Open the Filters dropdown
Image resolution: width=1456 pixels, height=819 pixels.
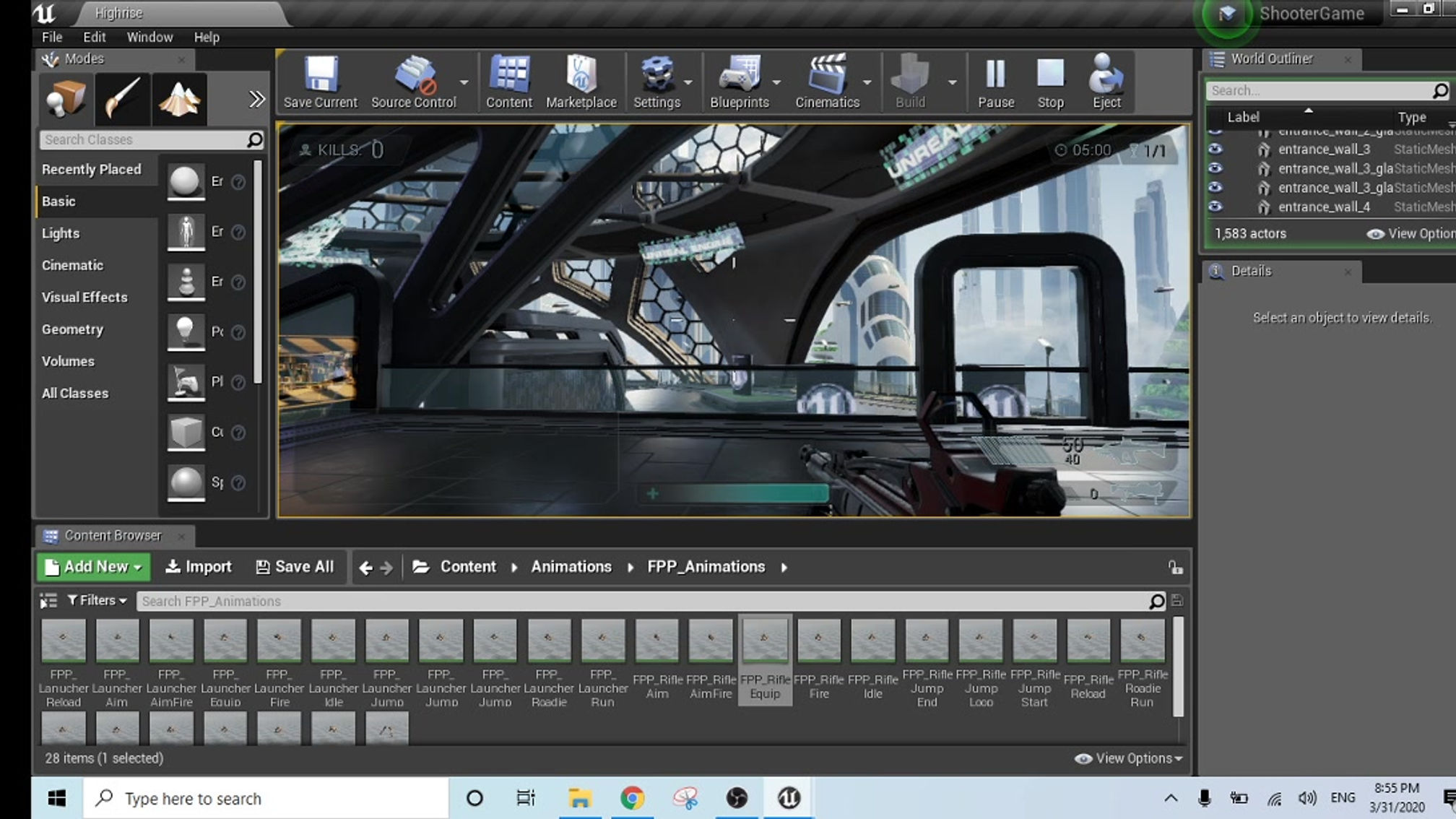coord(97,600)
